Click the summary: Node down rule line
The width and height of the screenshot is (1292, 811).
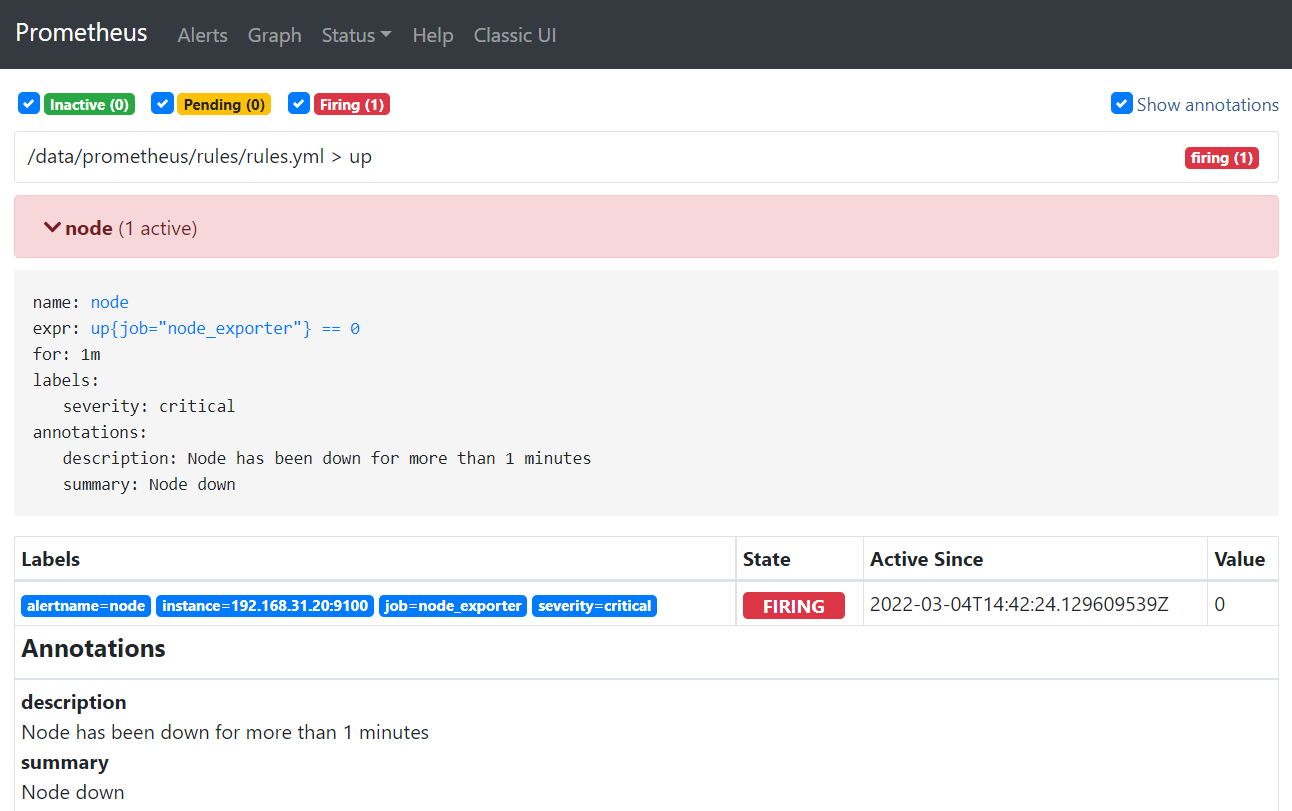pos(149,484)
